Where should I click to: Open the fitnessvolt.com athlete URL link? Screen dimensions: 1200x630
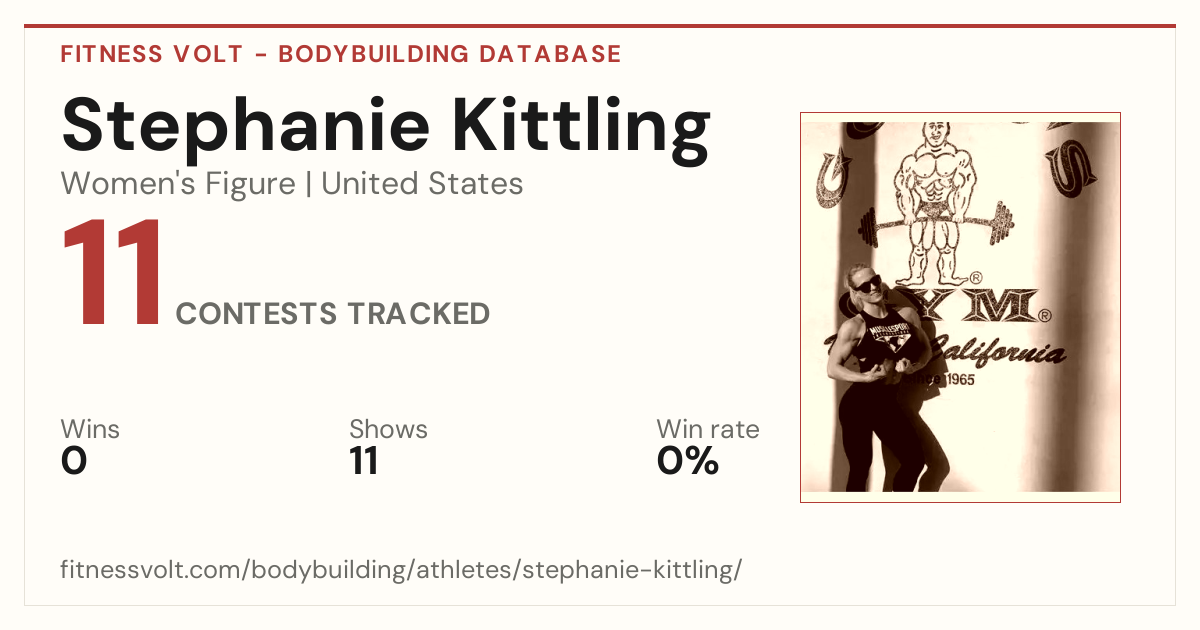[x=401, y=571]
